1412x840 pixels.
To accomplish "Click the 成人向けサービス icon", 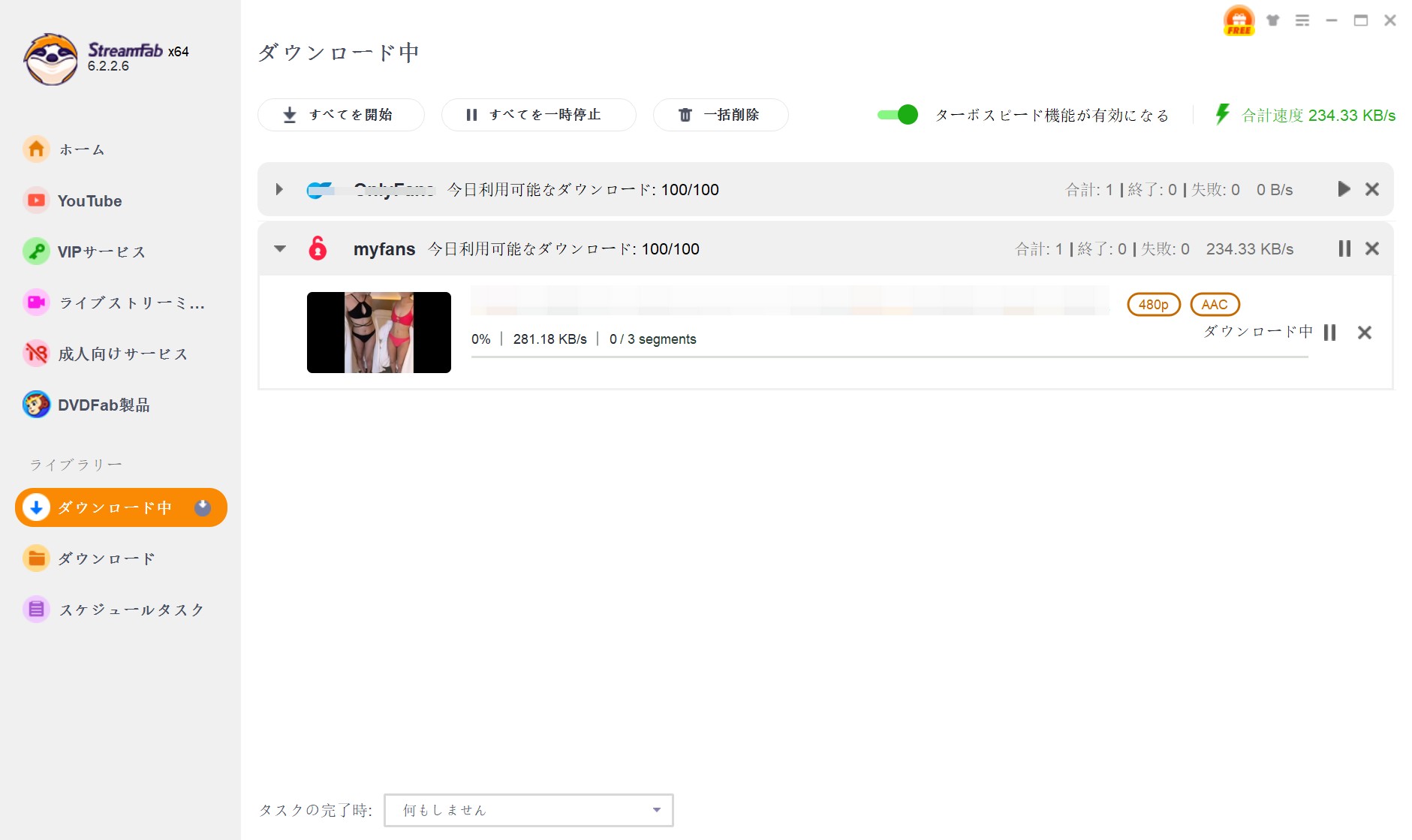I will [36, 354].
